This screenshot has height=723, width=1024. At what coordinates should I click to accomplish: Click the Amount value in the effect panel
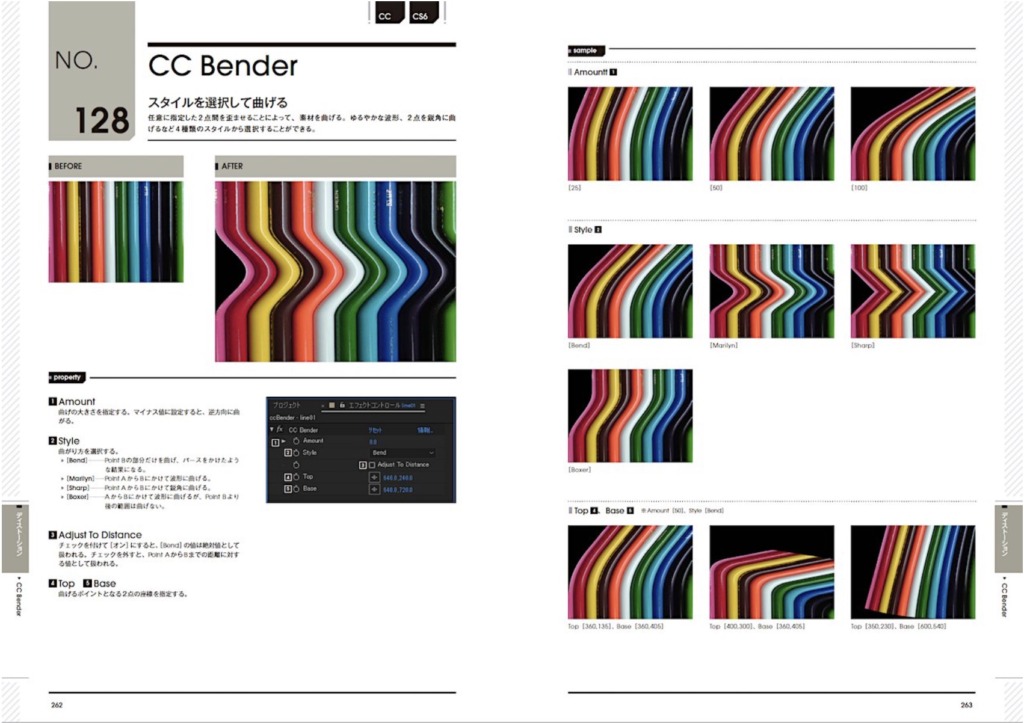coord(373,442)
